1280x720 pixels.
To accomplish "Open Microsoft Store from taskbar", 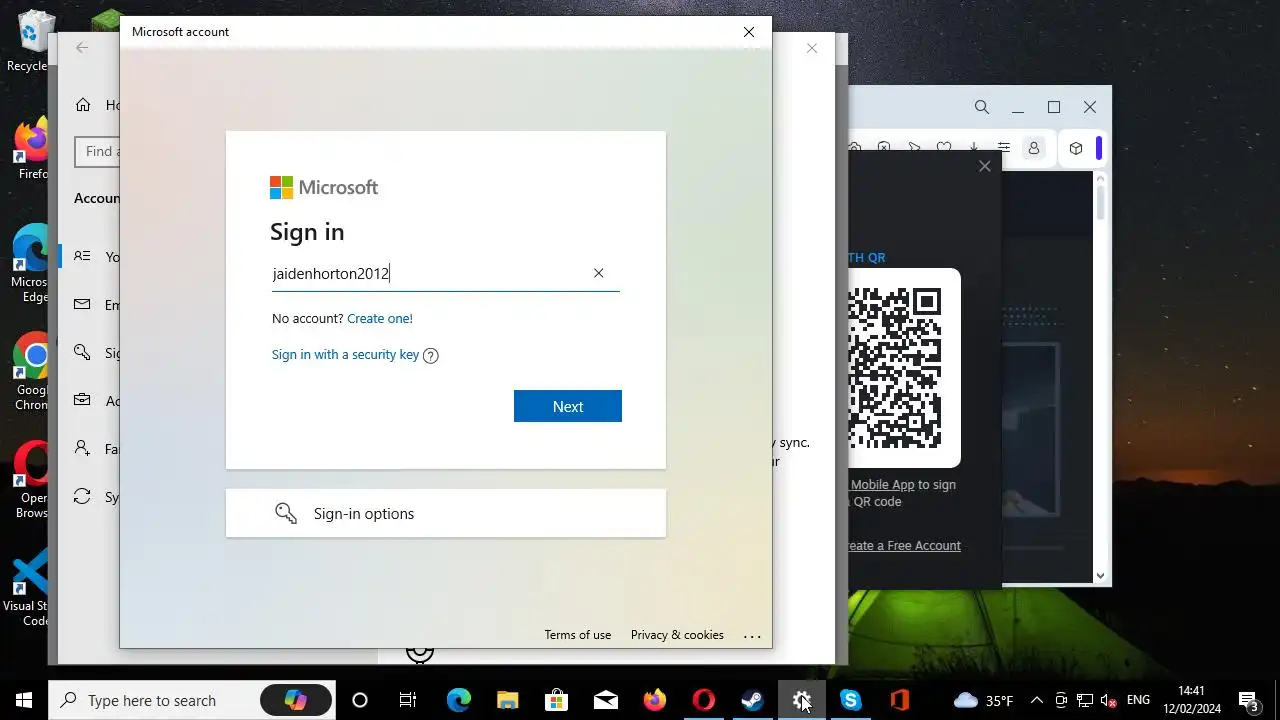I will [556, 700].
